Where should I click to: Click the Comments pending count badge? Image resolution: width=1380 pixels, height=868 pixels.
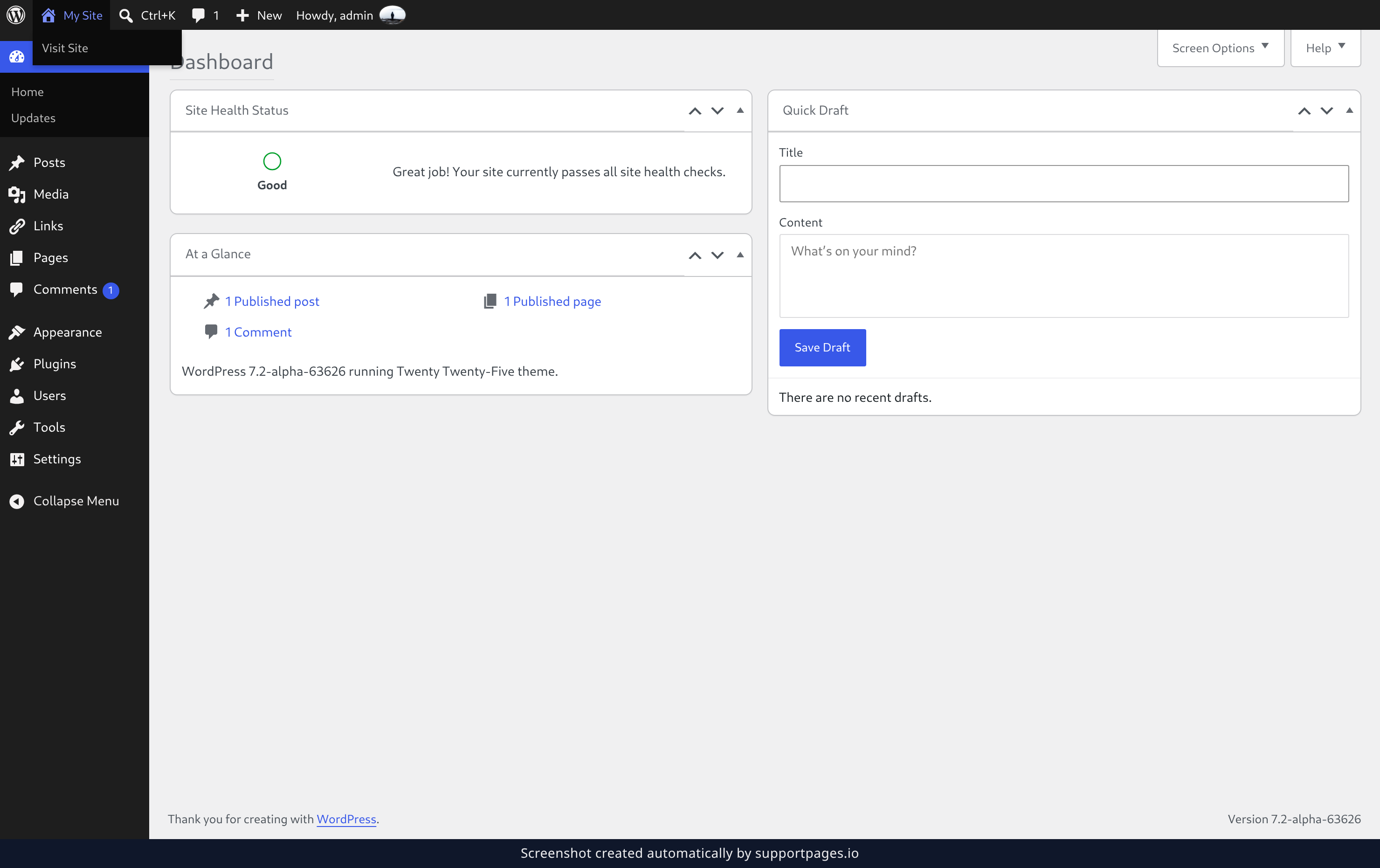(x=110, y=290)
